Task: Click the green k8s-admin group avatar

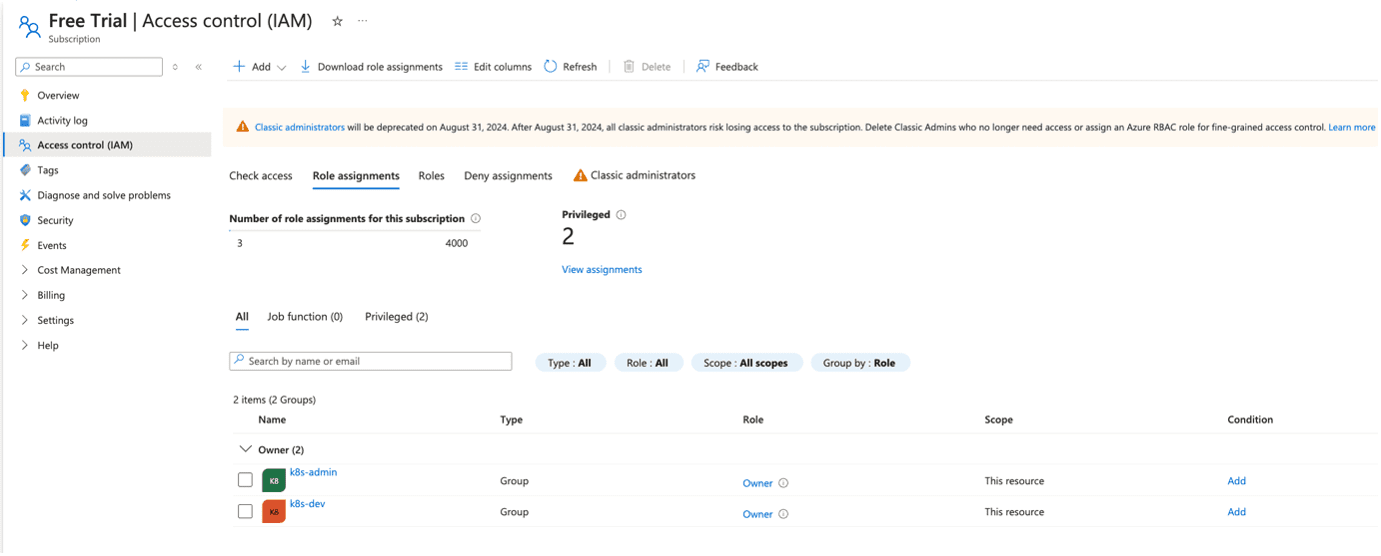Action: 274,481
